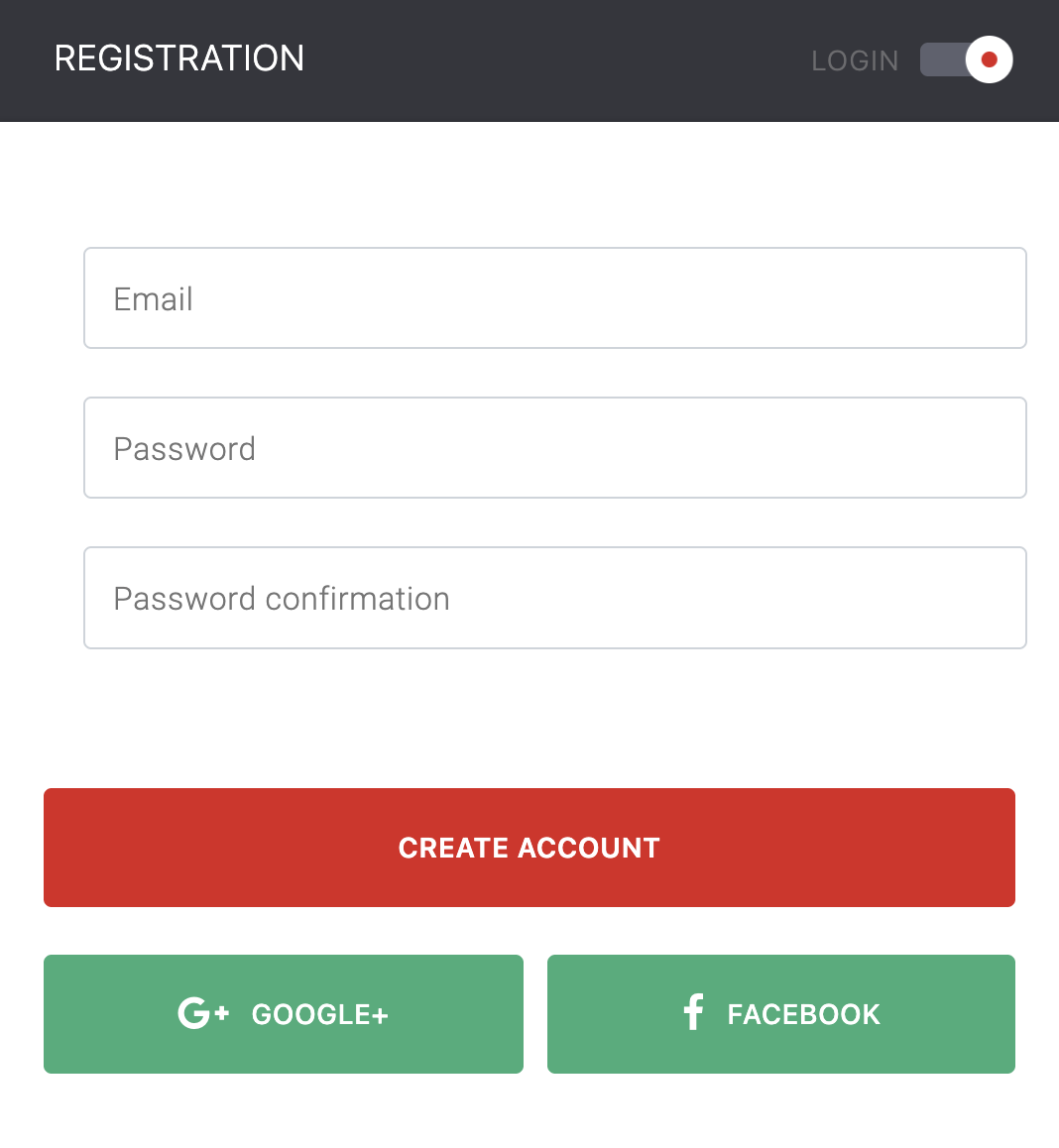Sign up with the GOOGLE+ button

(x=283, y=1013)
